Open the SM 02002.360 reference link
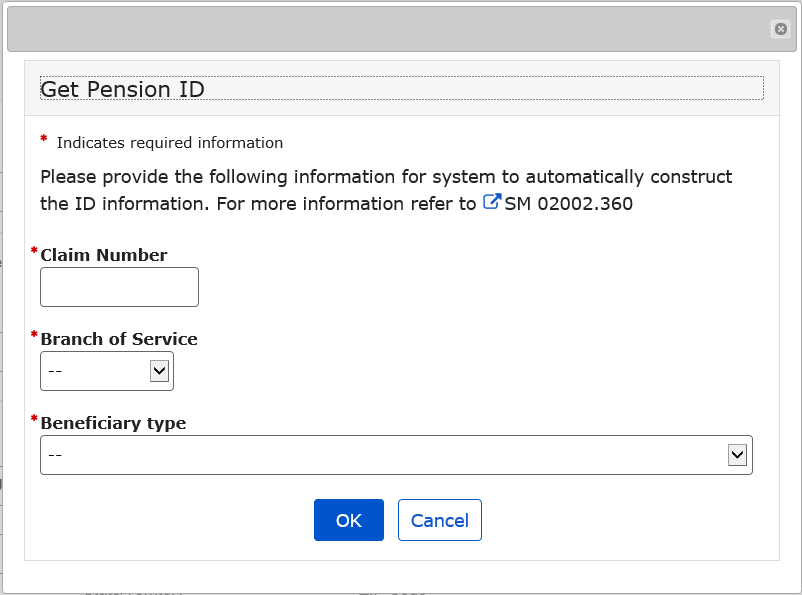The width and height of the screenshot is (802, 595). 568,204
